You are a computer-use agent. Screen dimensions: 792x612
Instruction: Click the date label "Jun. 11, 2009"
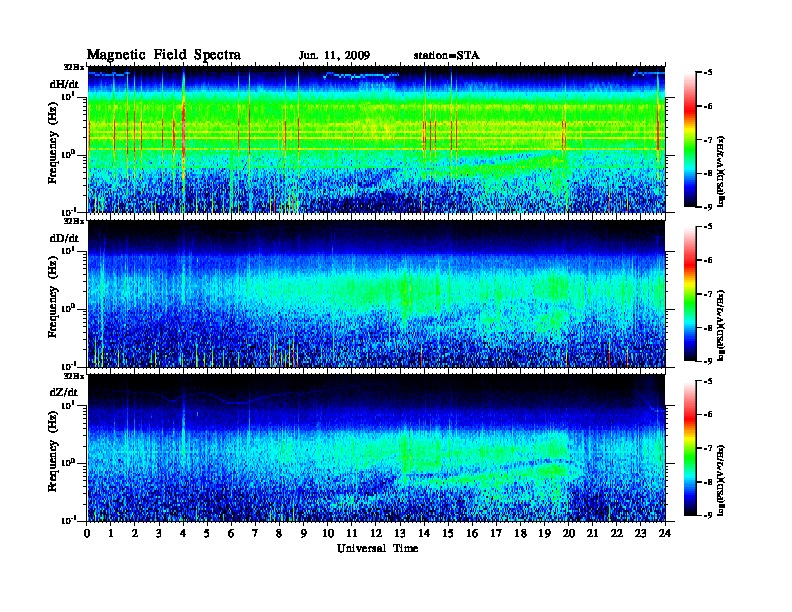(334, 55)
